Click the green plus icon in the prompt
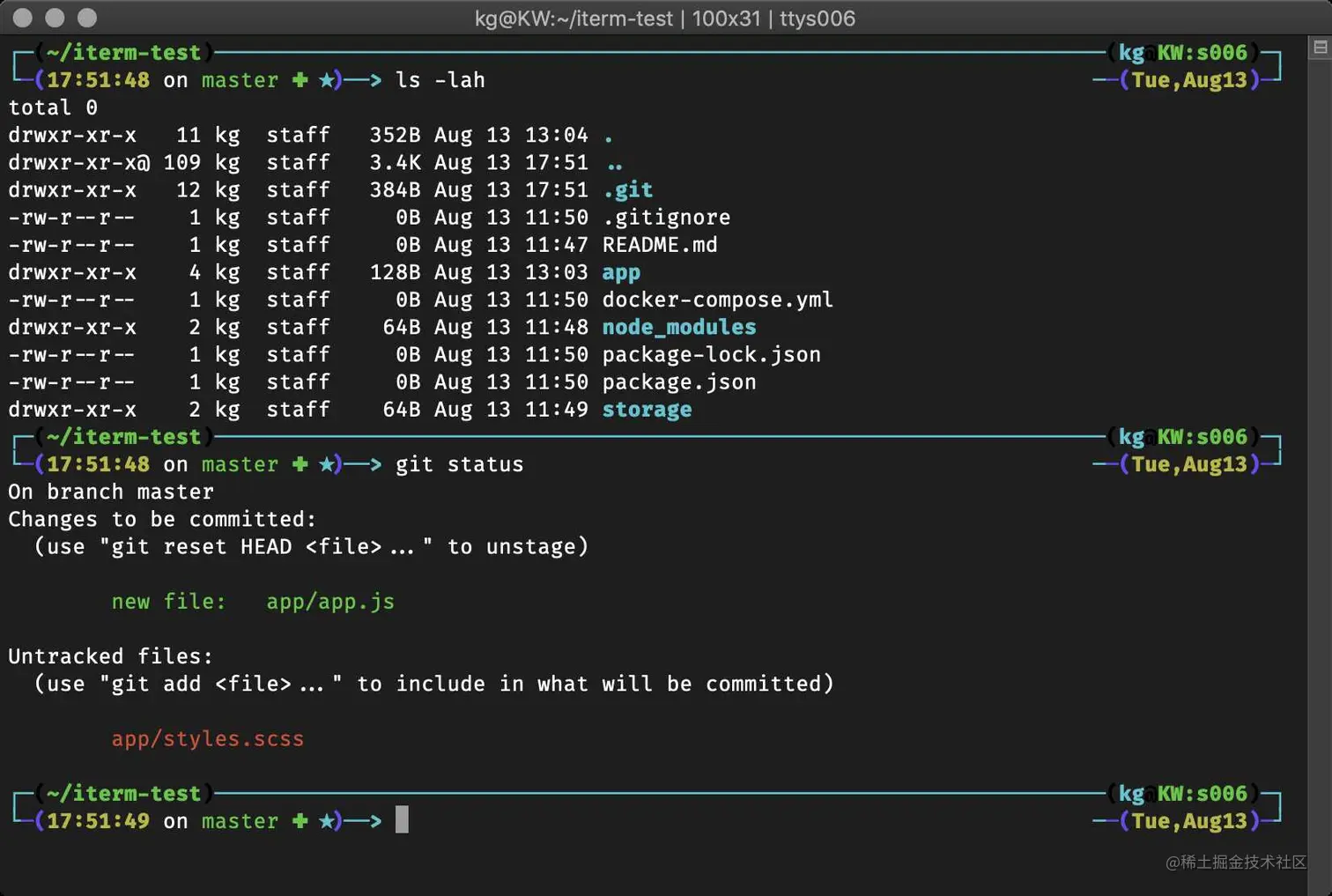 coord(300,80)
